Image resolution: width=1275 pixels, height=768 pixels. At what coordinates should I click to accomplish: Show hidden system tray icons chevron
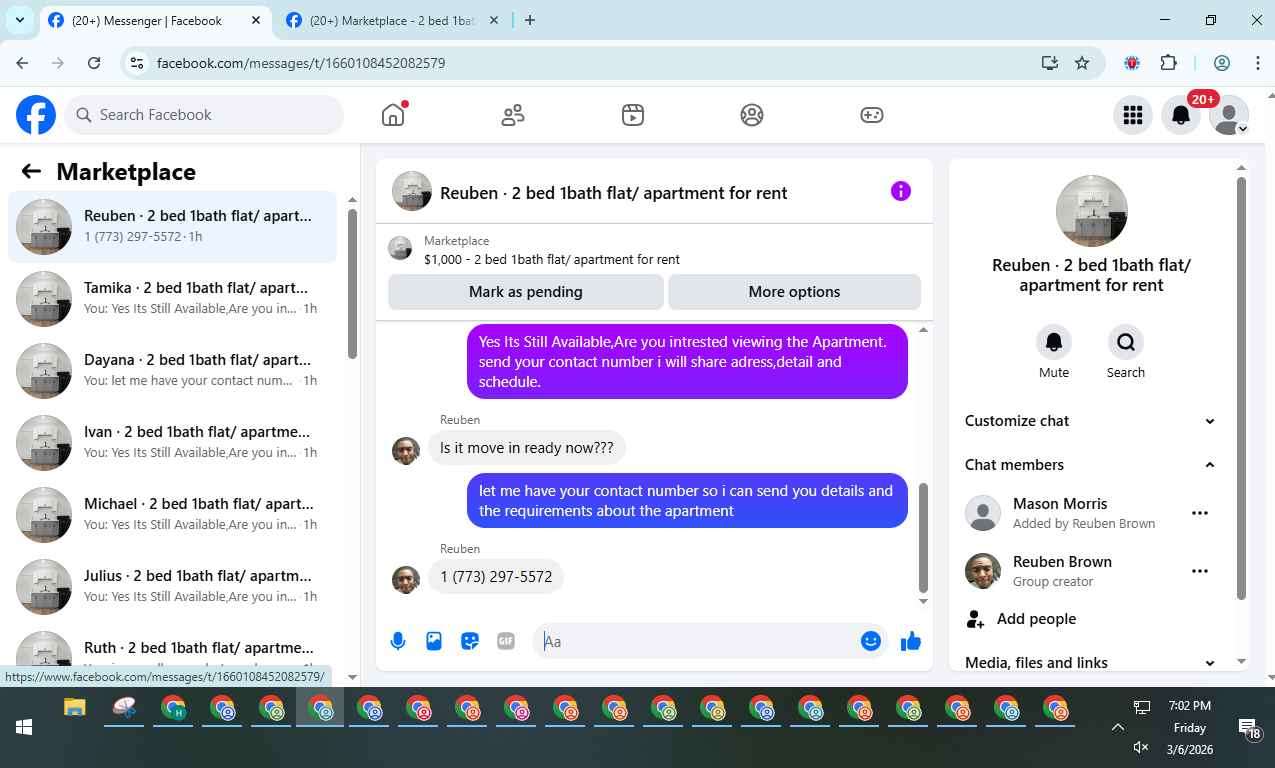click(1118, 727)
